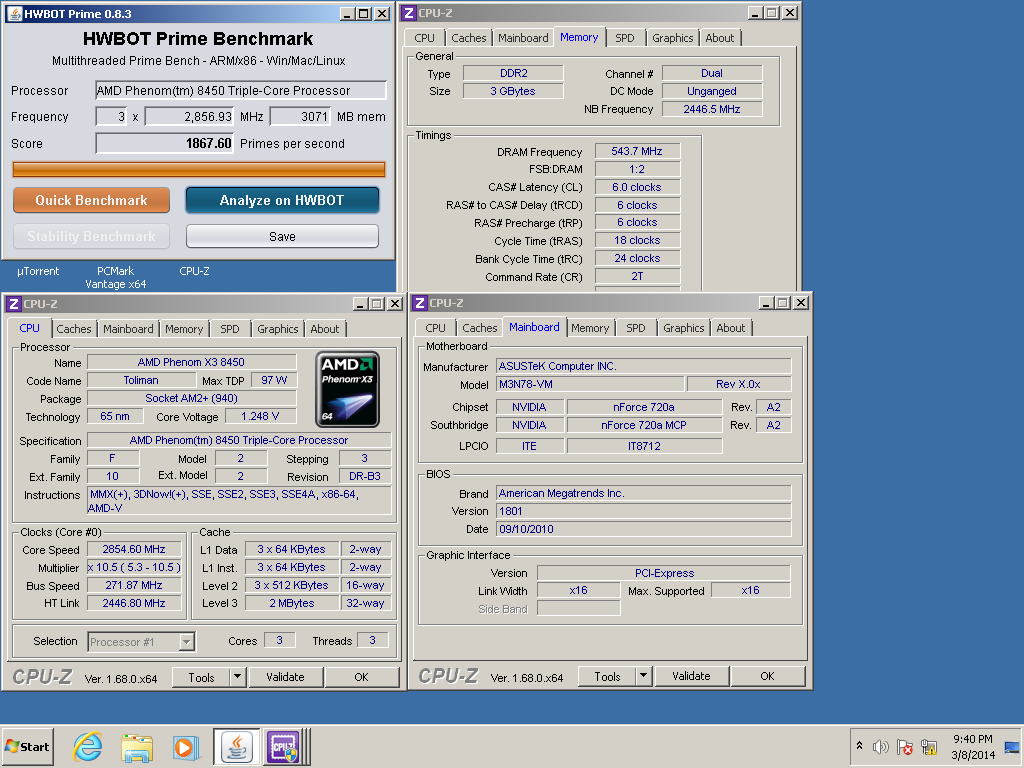Open Internet Explorer from the taskbar
The image size is (1024, 768).
pos(88,746)
